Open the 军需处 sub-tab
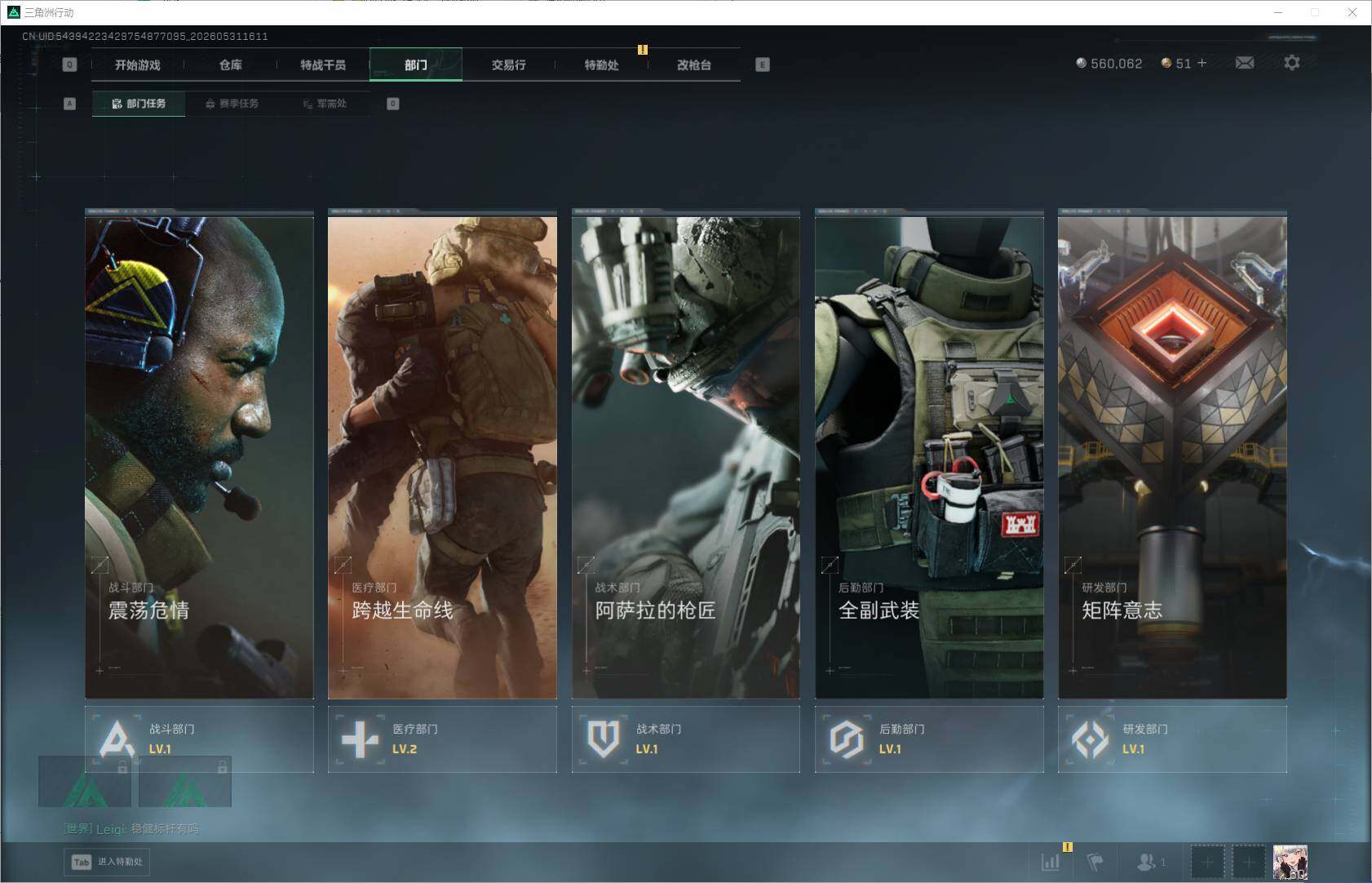 click(325, 104)
